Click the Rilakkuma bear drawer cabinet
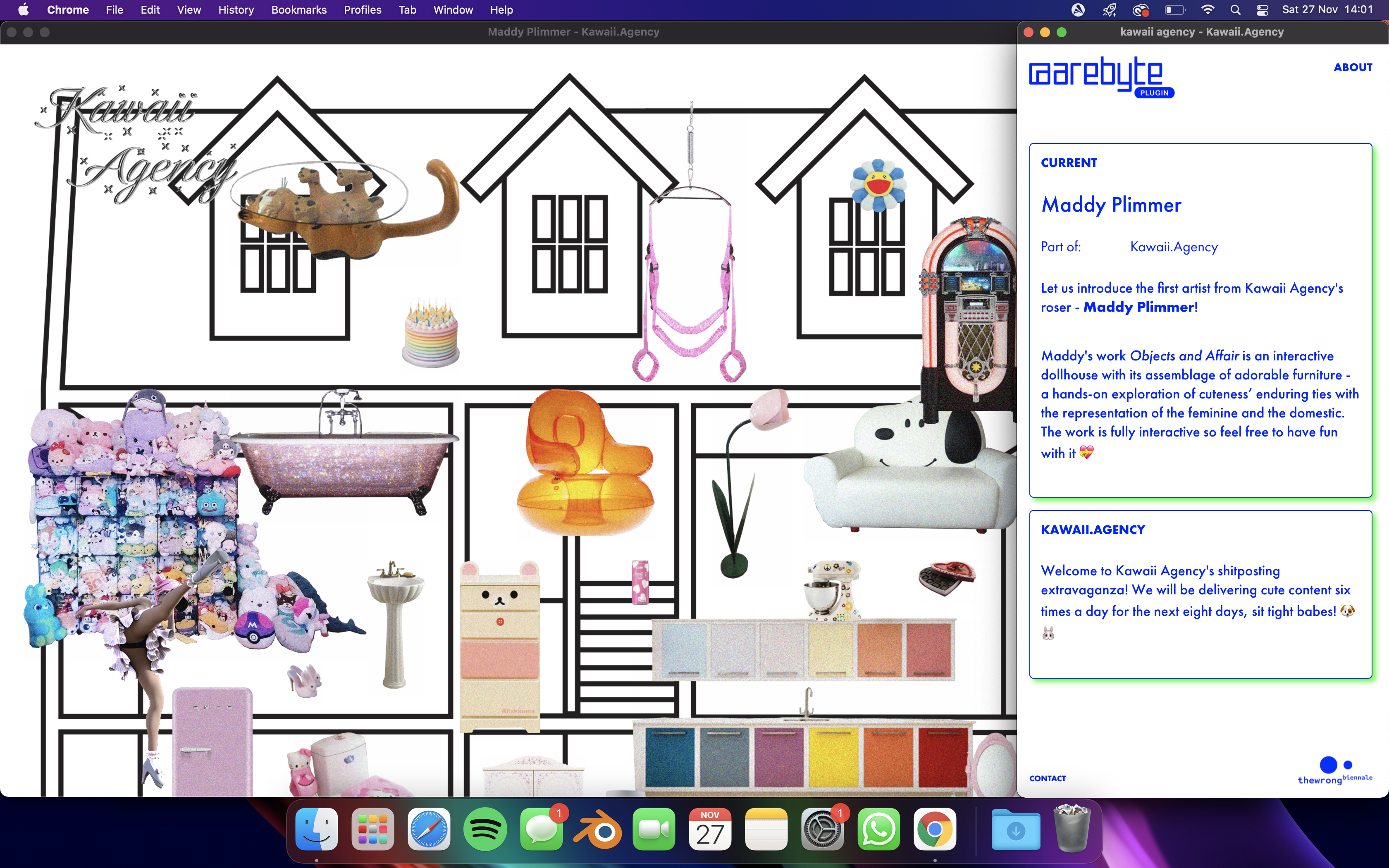Image resolution: width=1389 pixels, height=868 pixels. tap(499, 647)
